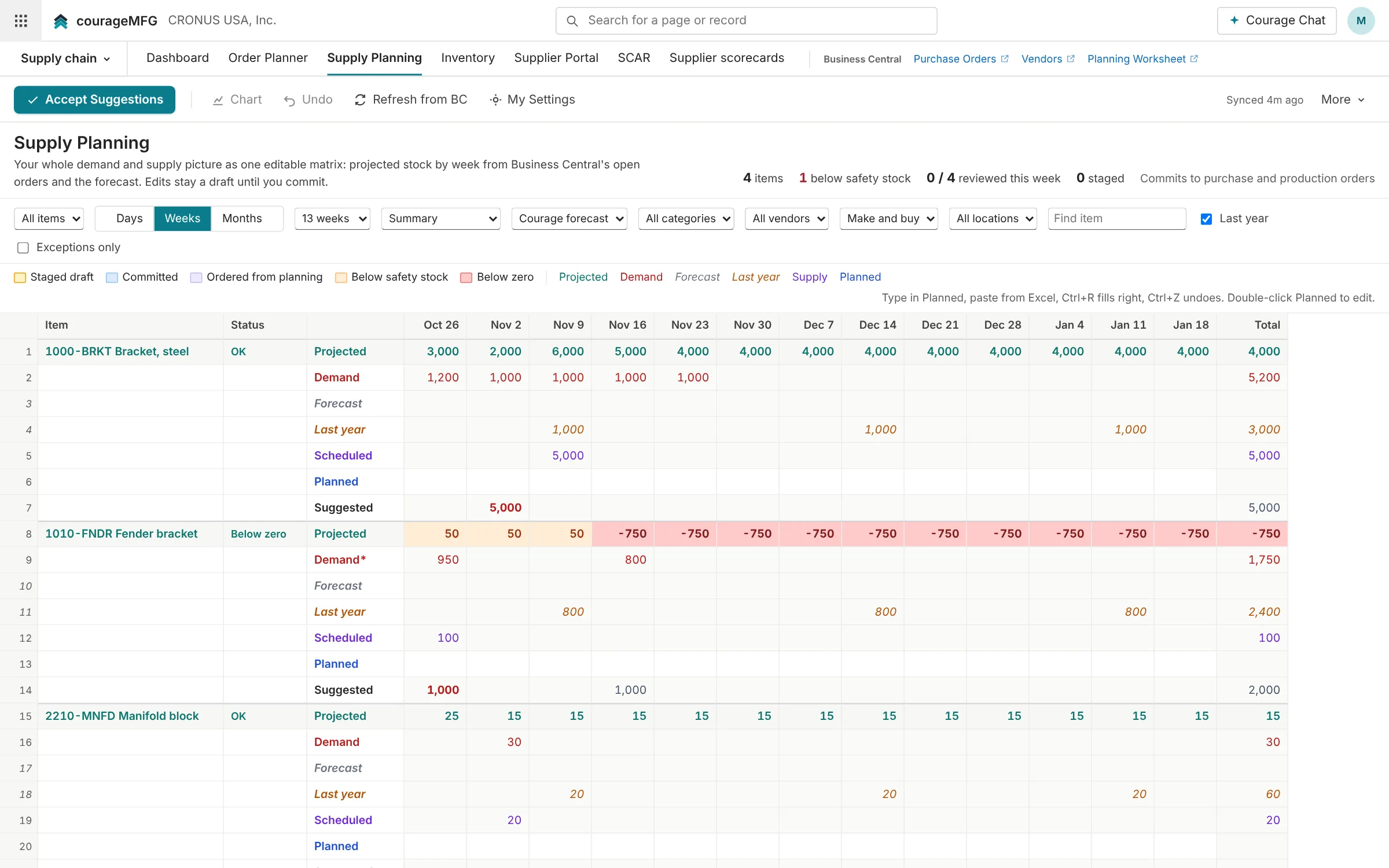Click the search magnifier icon
The height and width of the screenshot is (868, 1389).
tap(572, 21)
